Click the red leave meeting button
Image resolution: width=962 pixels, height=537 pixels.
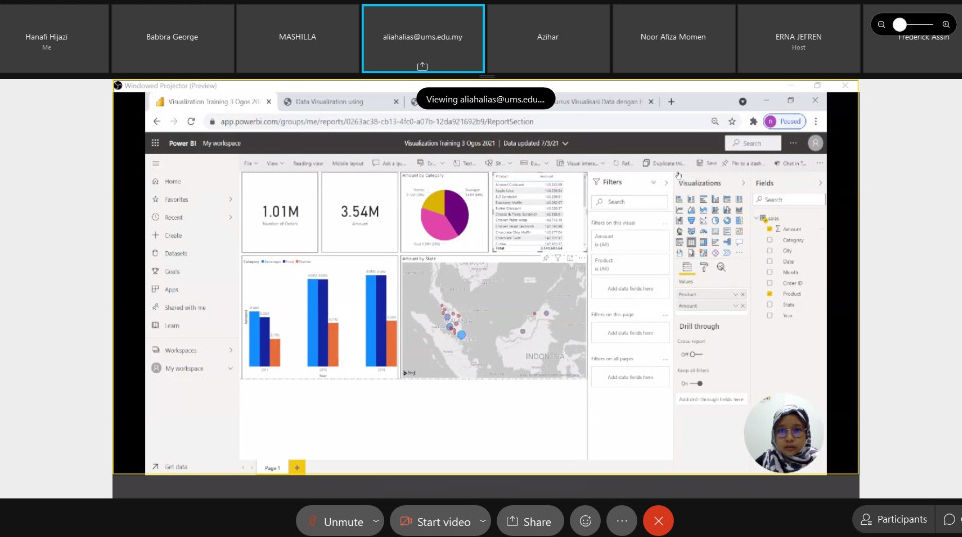(x=658, y=521)
